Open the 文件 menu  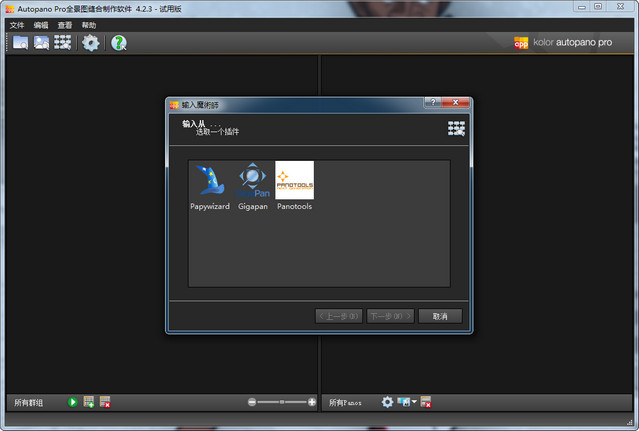[x=17, y=25]
